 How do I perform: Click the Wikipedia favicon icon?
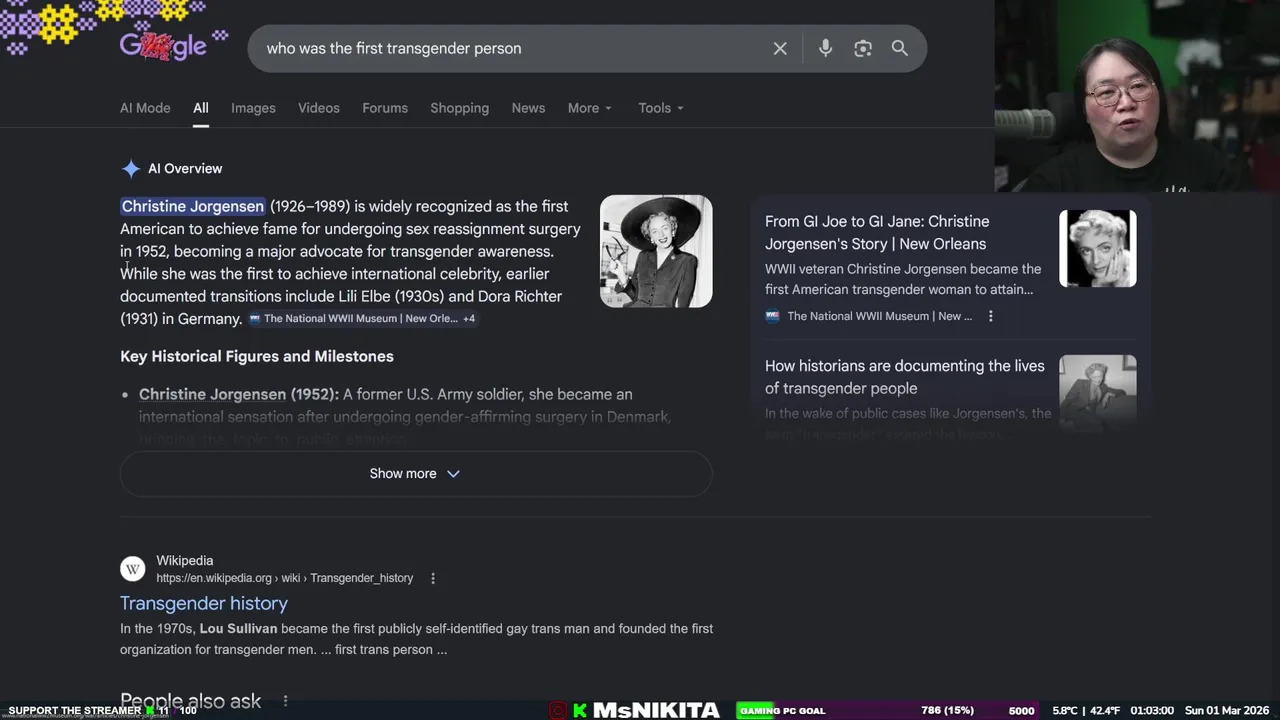[x=133, y=569]
